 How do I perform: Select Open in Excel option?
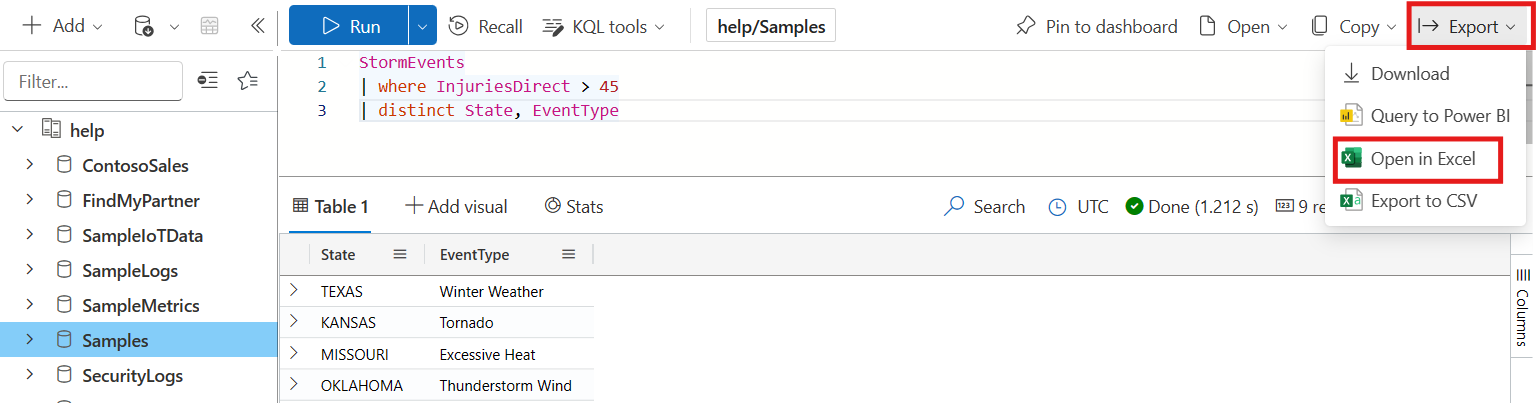[1422, 159]
